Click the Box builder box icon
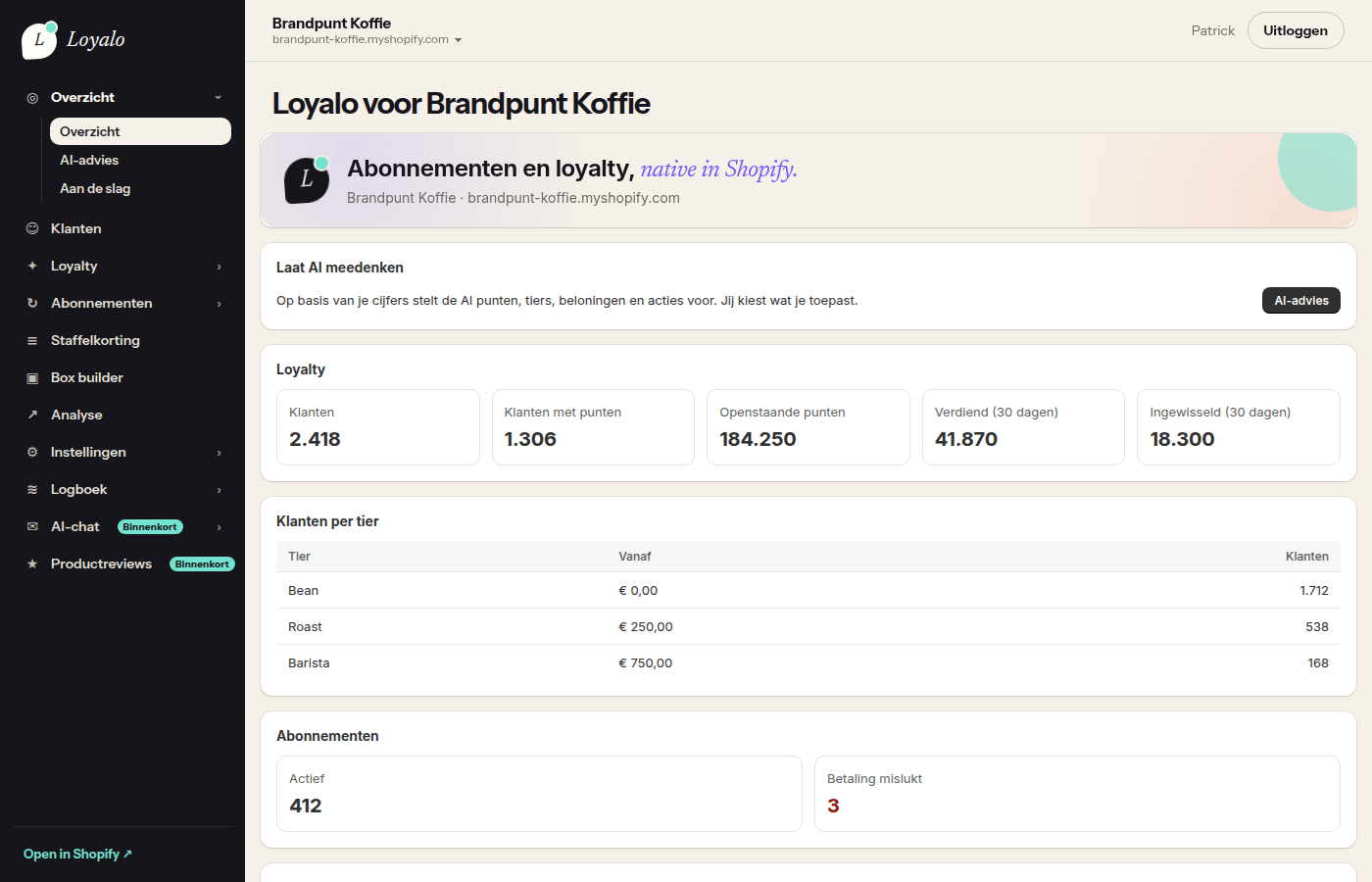This screenshot has width=1372, height=882. [32, 377]
